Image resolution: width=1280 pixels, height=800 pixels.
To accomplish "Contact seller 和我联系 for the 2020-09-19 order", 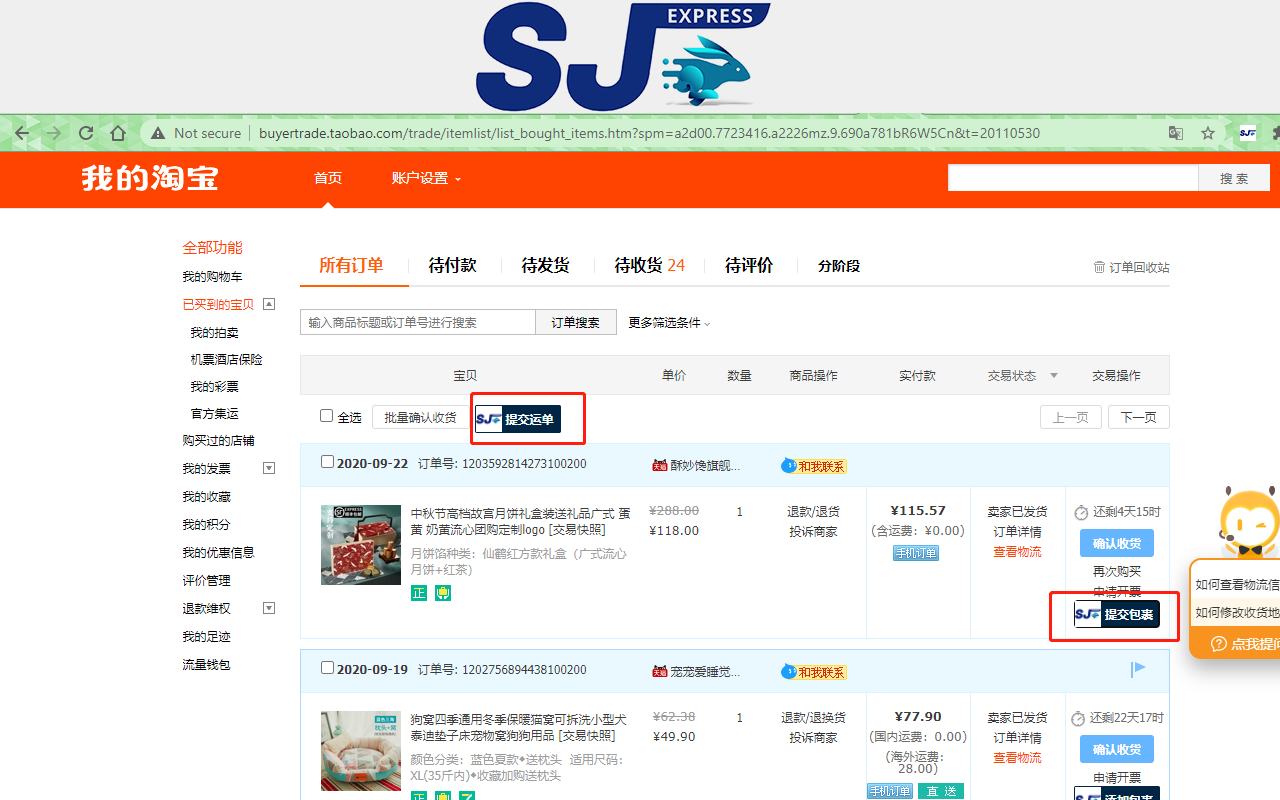I will pos(814,672).
